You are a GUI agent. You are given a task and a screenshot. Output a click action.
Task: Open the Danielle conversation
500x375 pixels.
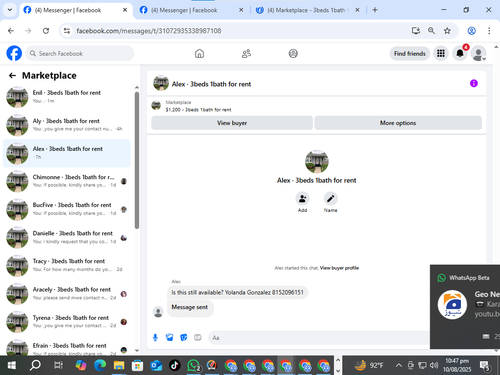click(x=67, y=237)
